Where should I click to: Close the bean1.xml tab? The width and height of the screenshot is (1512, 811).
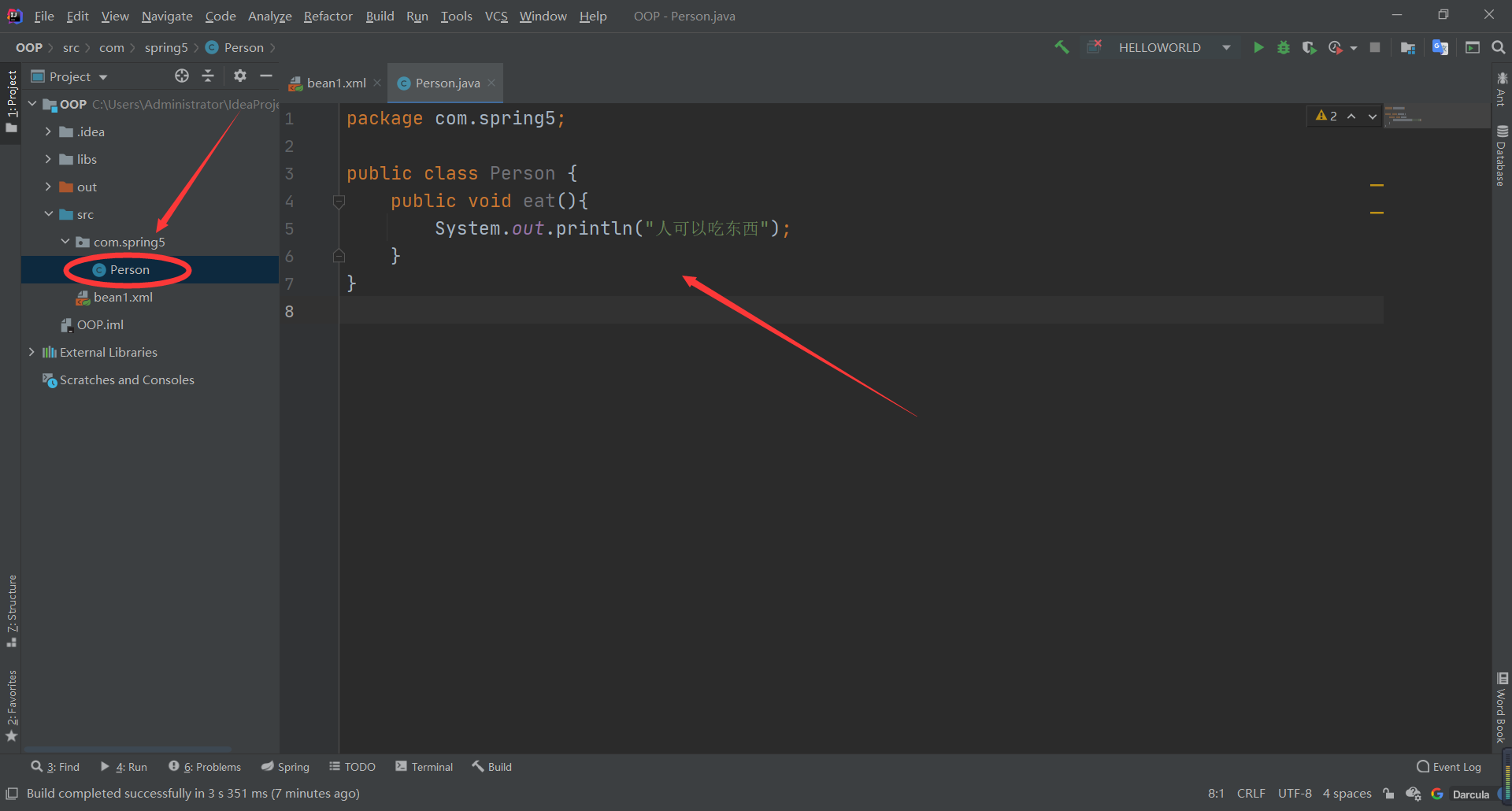(x=377, y=83)
